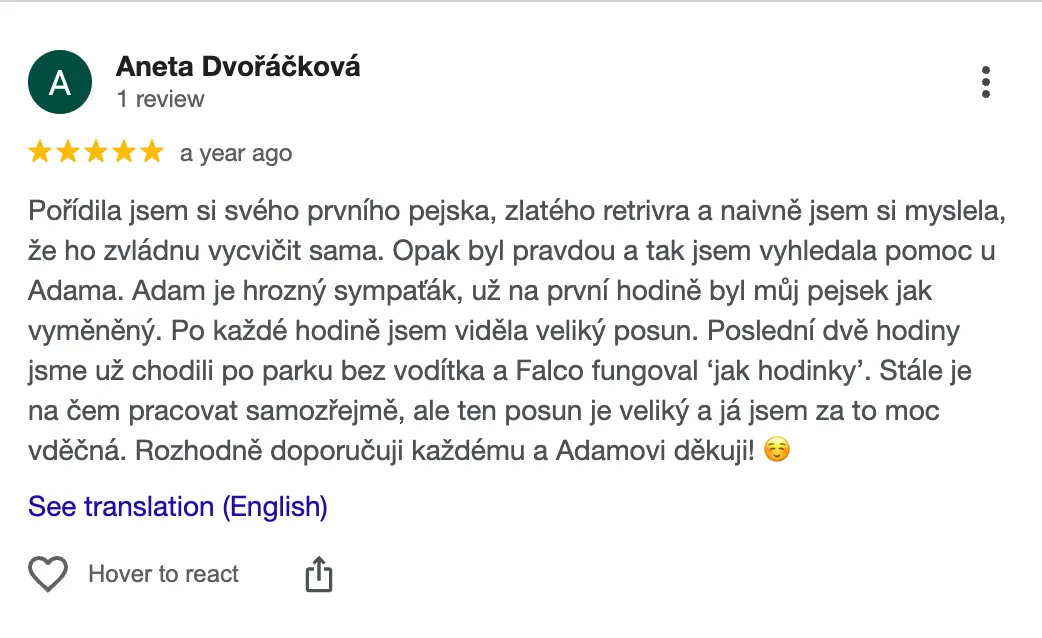This screenshot has width=1042, height=638.
Task: Click the second rating star
Action: pos(68,152)
